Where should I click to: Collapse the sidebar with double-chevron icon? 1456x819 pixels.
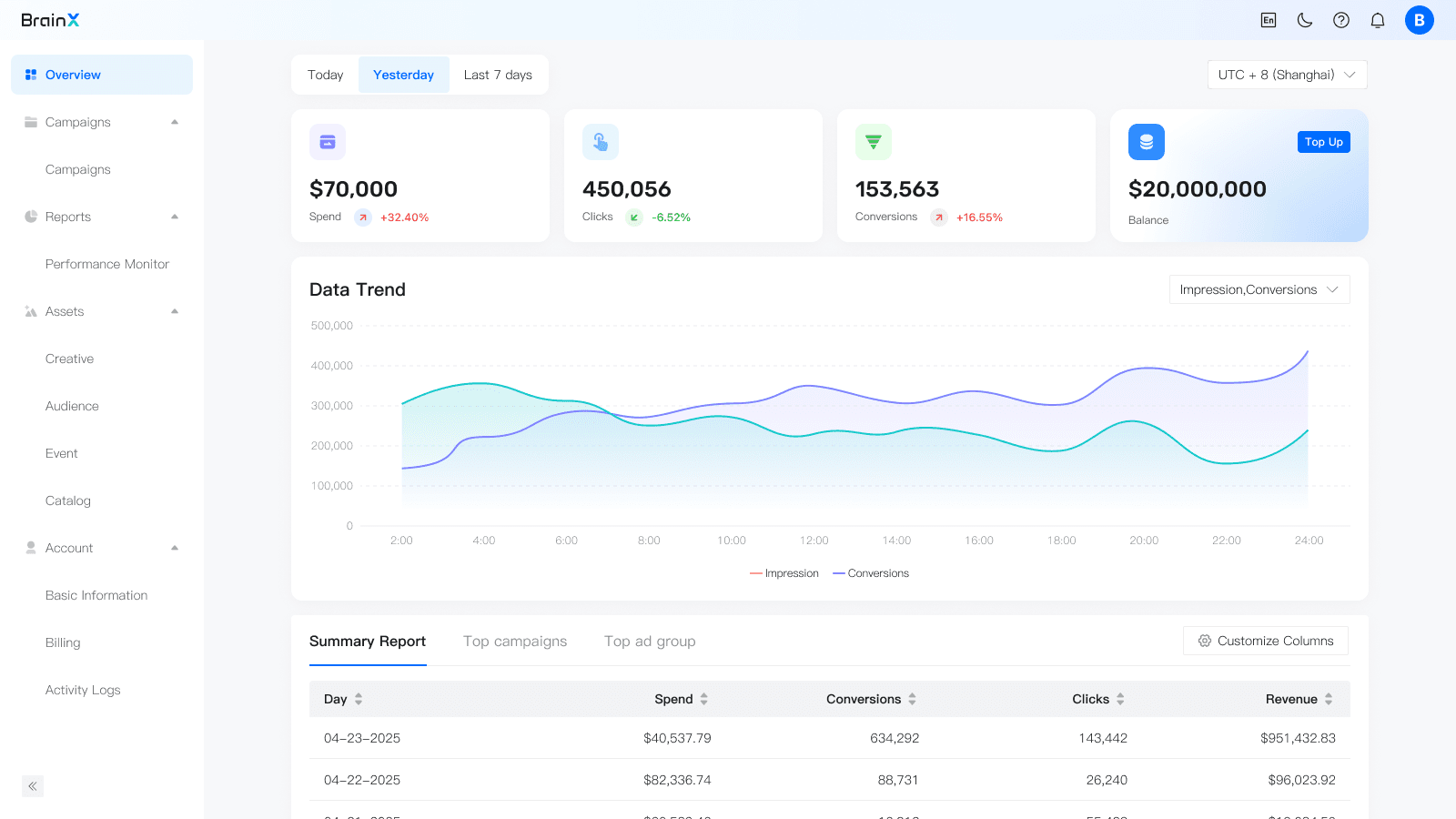[33, 786]
